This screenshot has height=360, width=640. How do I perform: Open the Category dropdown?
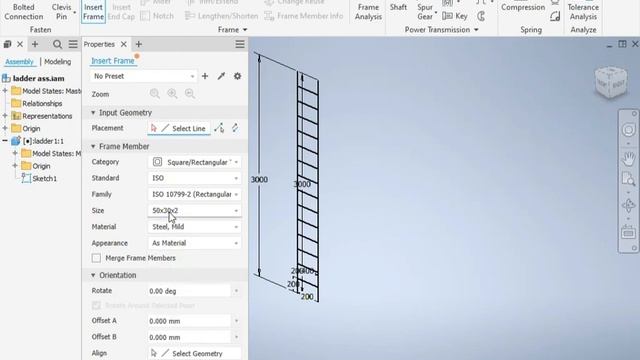click(x=194, y=162)
